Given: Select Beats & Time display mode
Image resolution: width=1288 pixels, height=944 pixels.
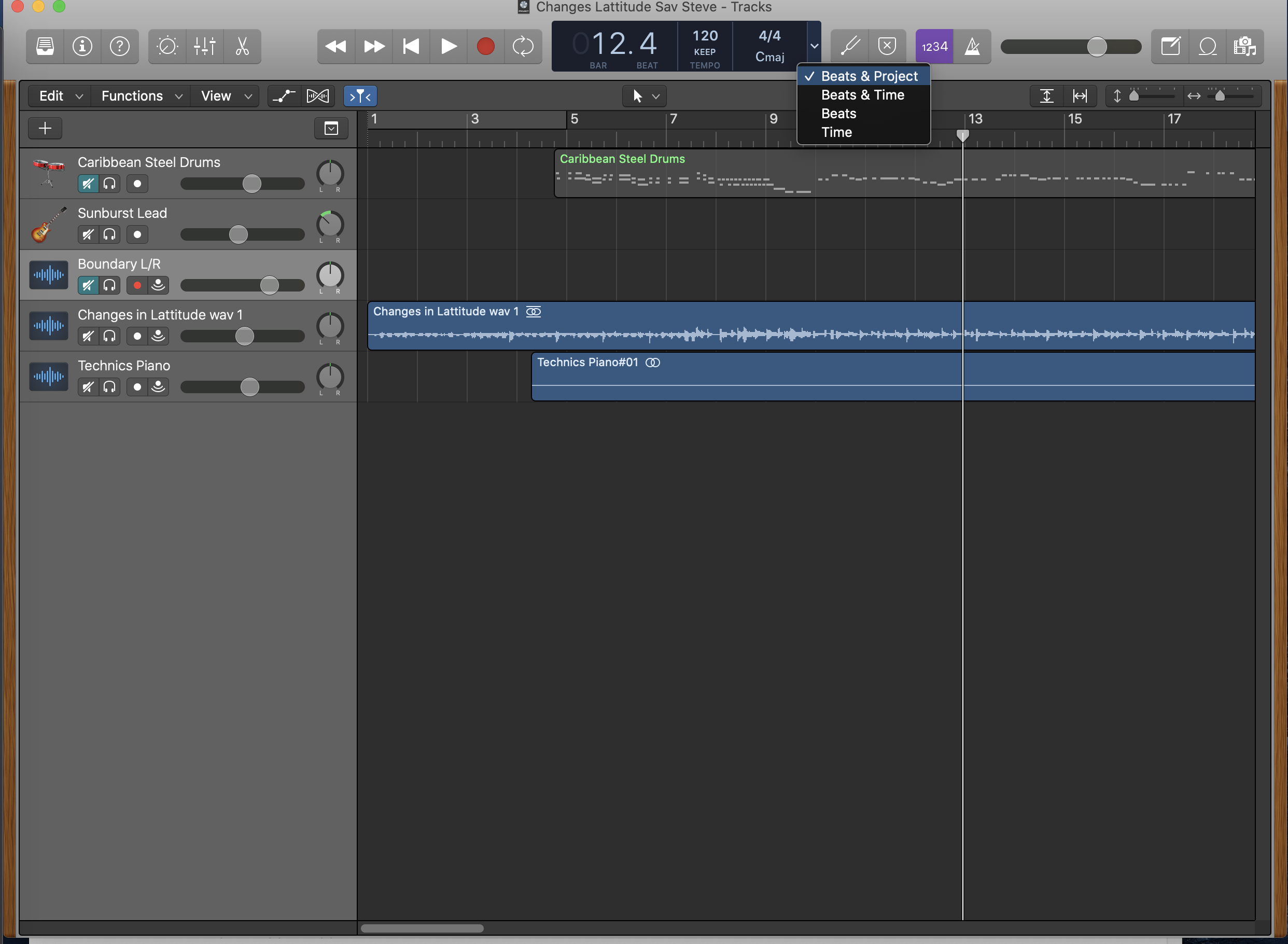Looking at the screenshot, I should [862, 95].
